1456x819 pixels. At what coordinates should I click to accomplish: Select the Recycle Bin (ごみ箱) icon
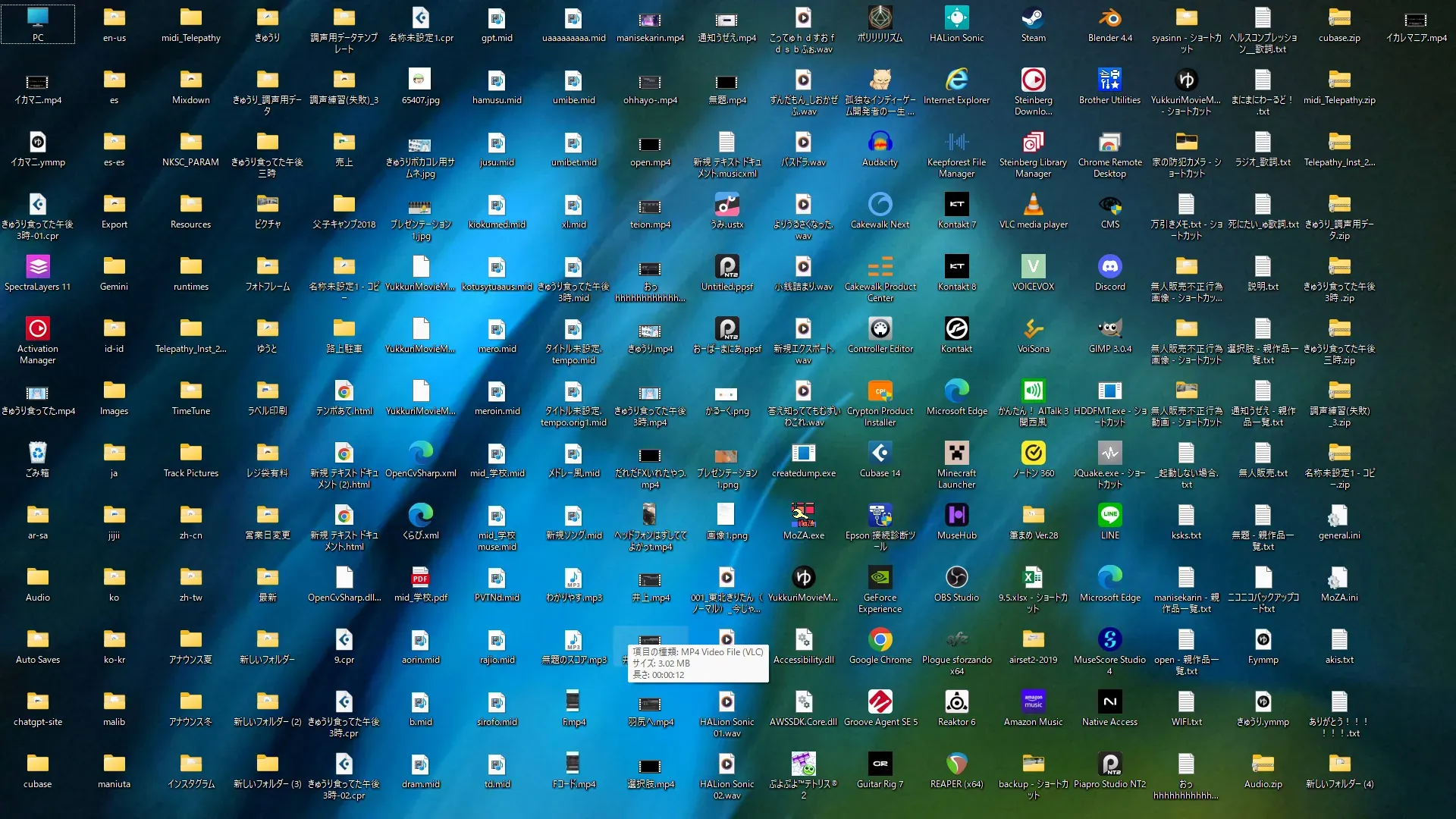click(x=38, y=453)
